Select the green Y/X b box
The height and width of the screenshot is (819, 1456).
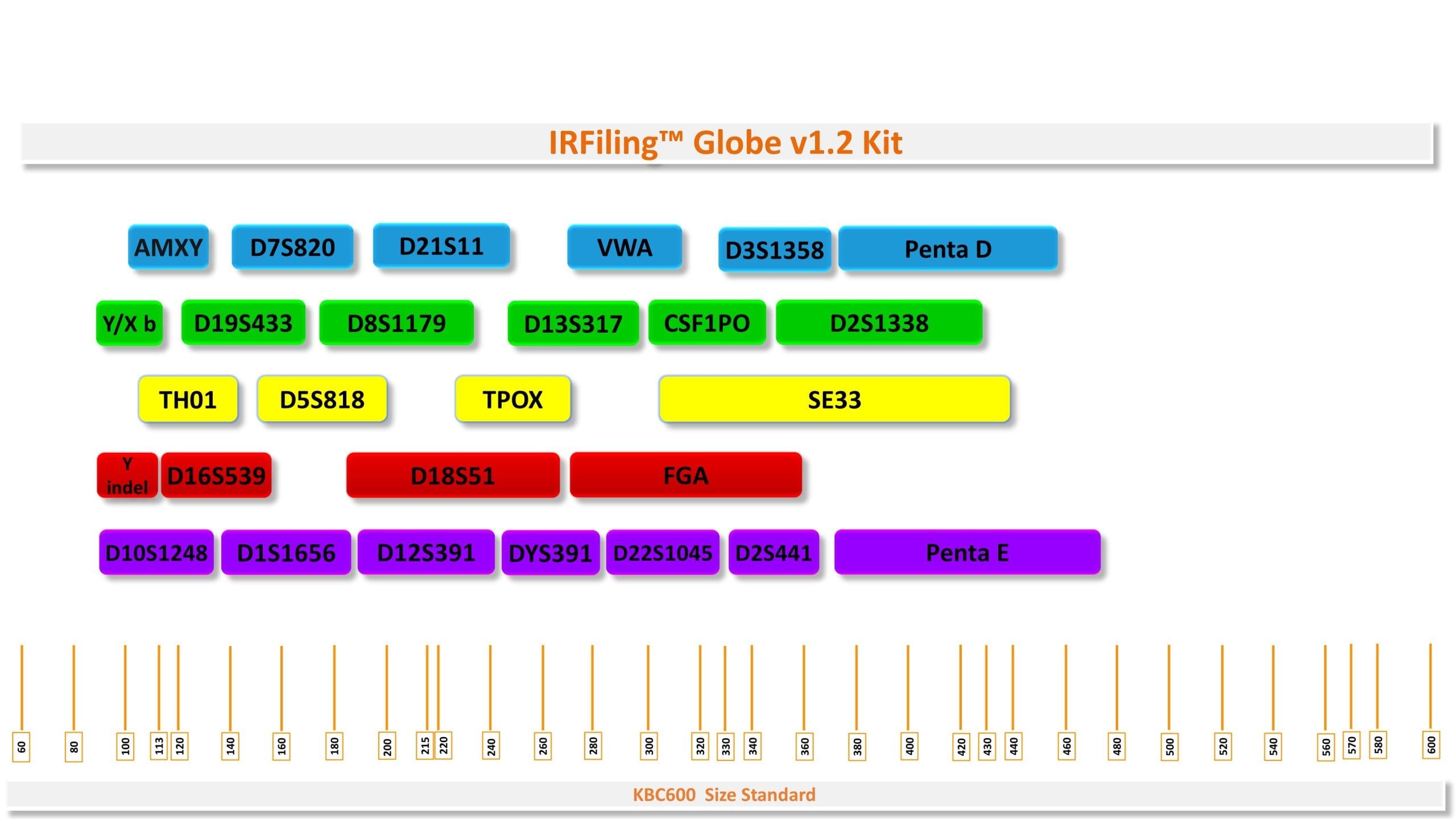129,324
